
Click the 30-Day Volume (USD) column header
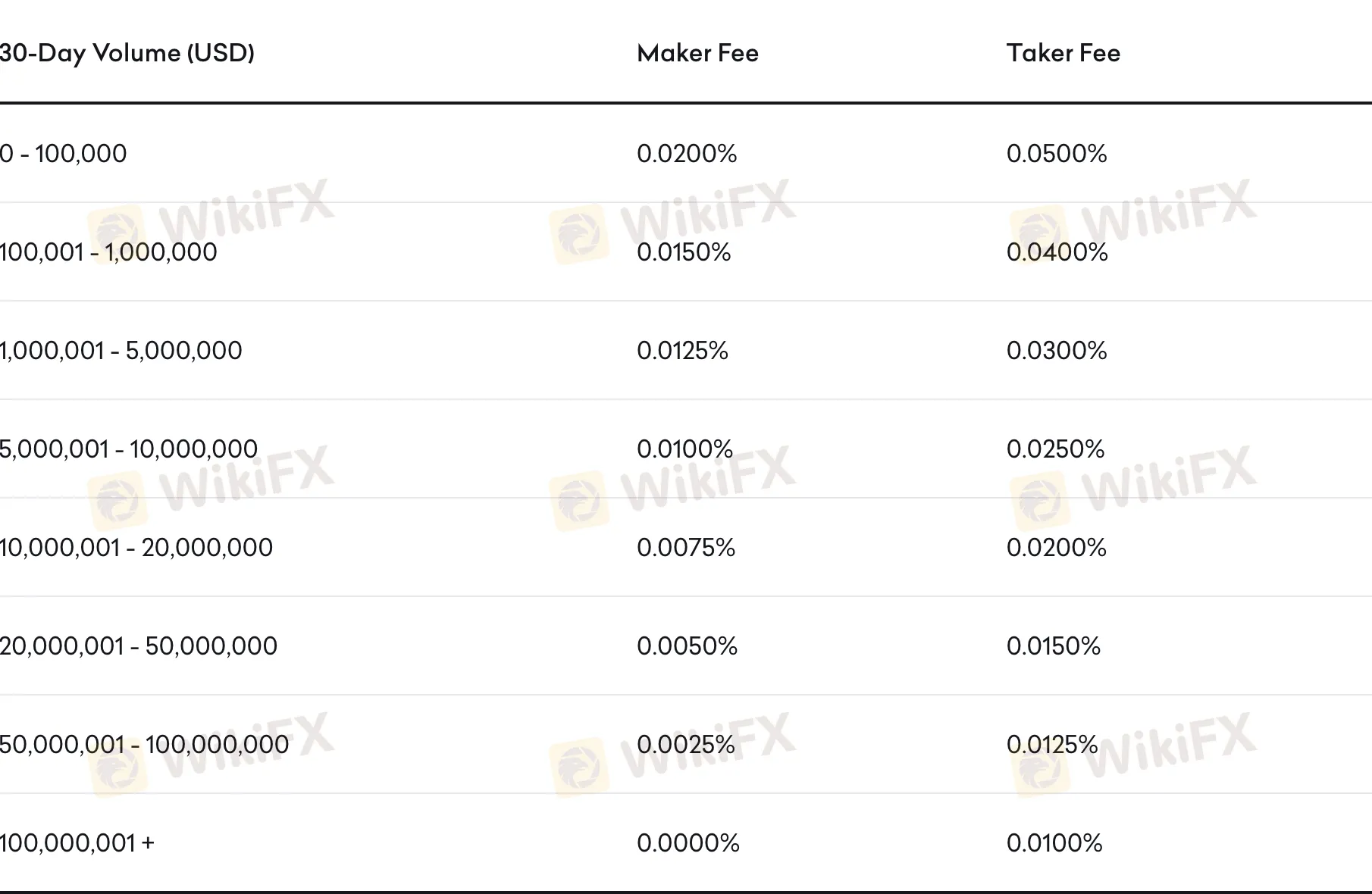pos(127,53)
